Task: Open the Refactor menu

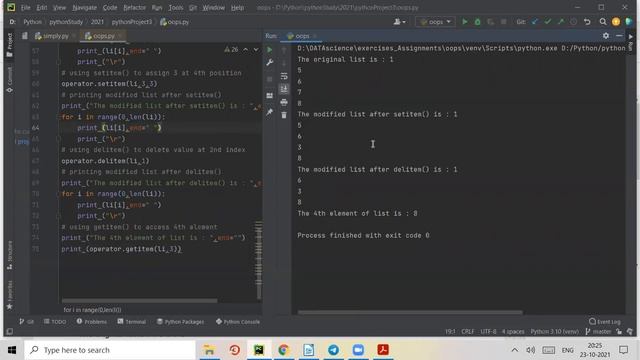Action: tap(134, 7)
